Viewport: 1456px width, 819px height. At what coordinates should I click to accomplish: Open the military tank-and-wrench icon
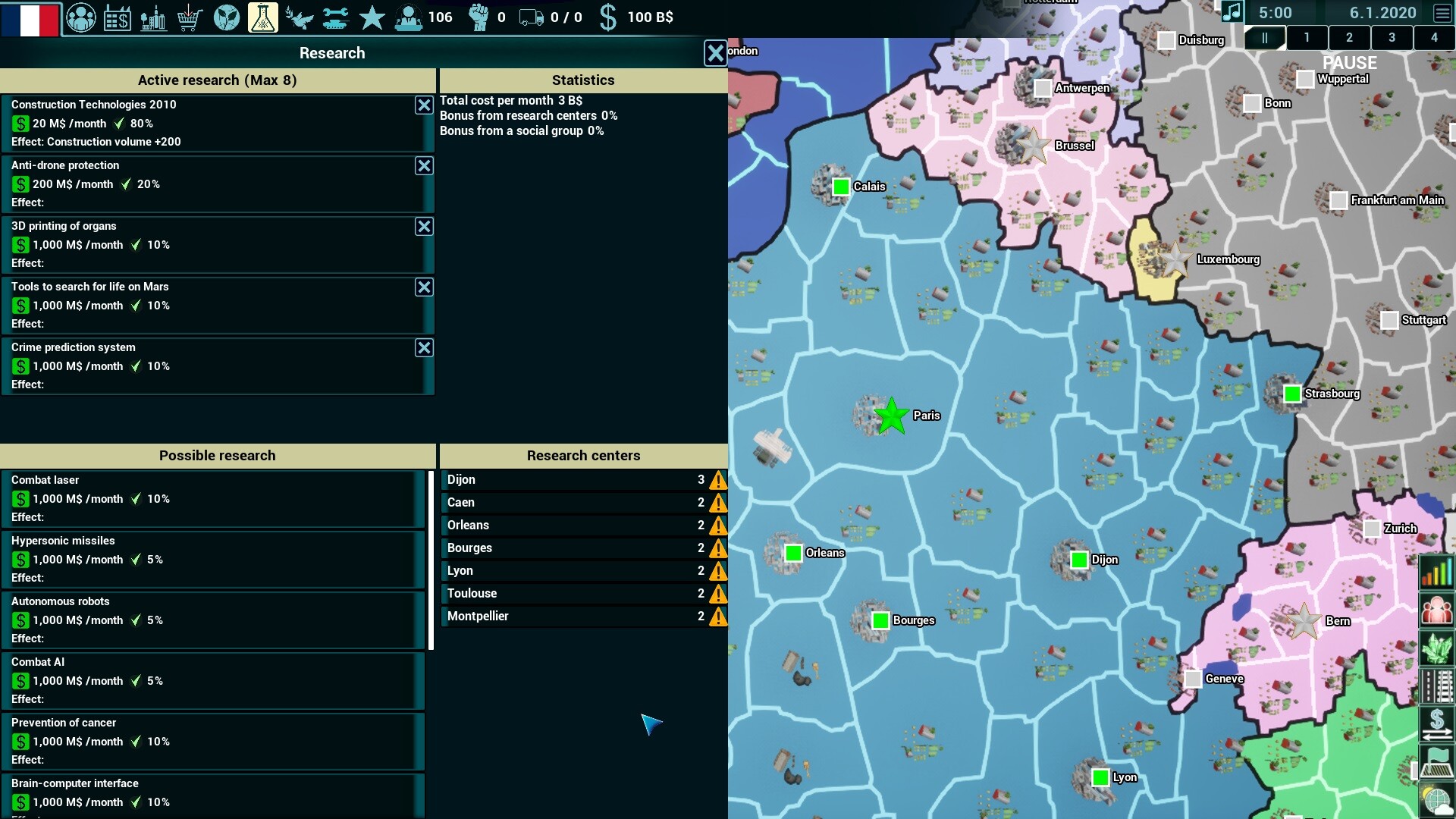point(335,17)
